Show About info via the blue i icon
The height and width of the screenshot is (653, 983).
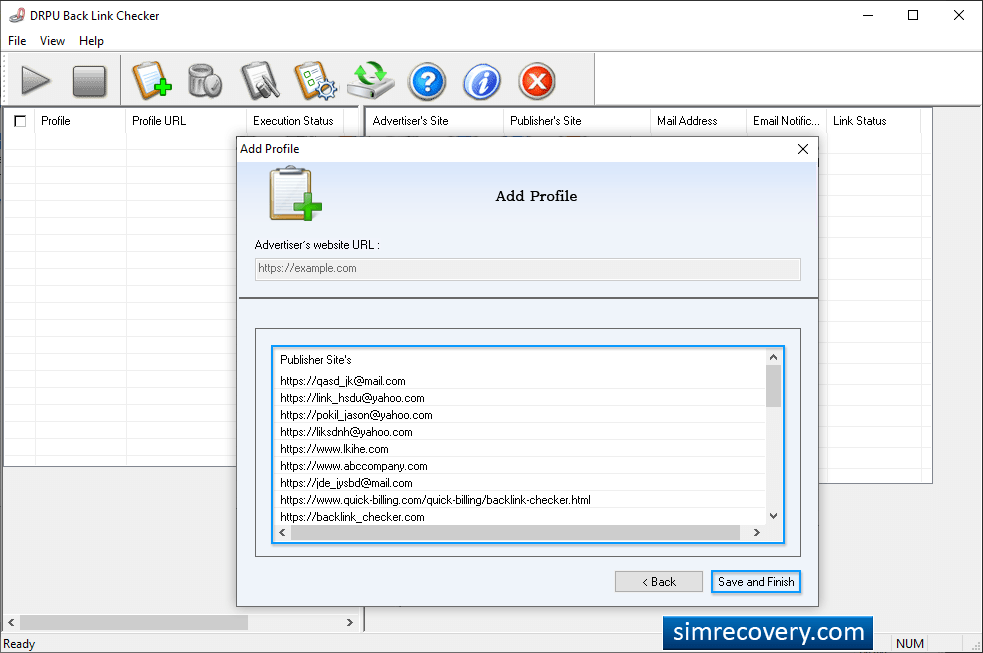click(481, 81)
